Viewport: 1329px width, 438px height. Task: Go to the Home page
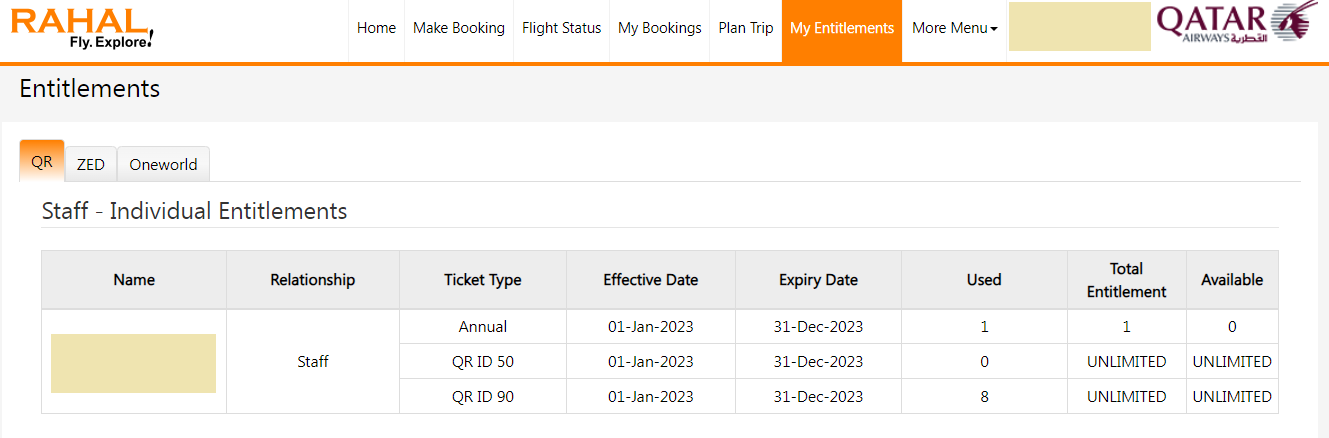(x=376, y=28)
